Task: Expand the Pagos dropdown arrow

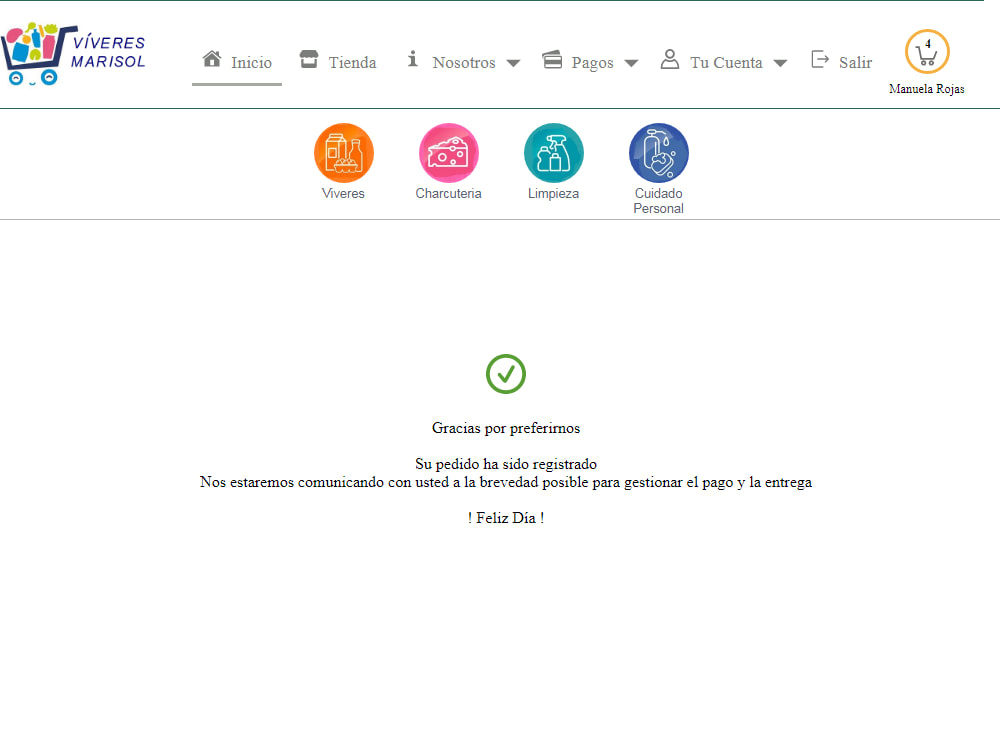Action: pos(631,63)
